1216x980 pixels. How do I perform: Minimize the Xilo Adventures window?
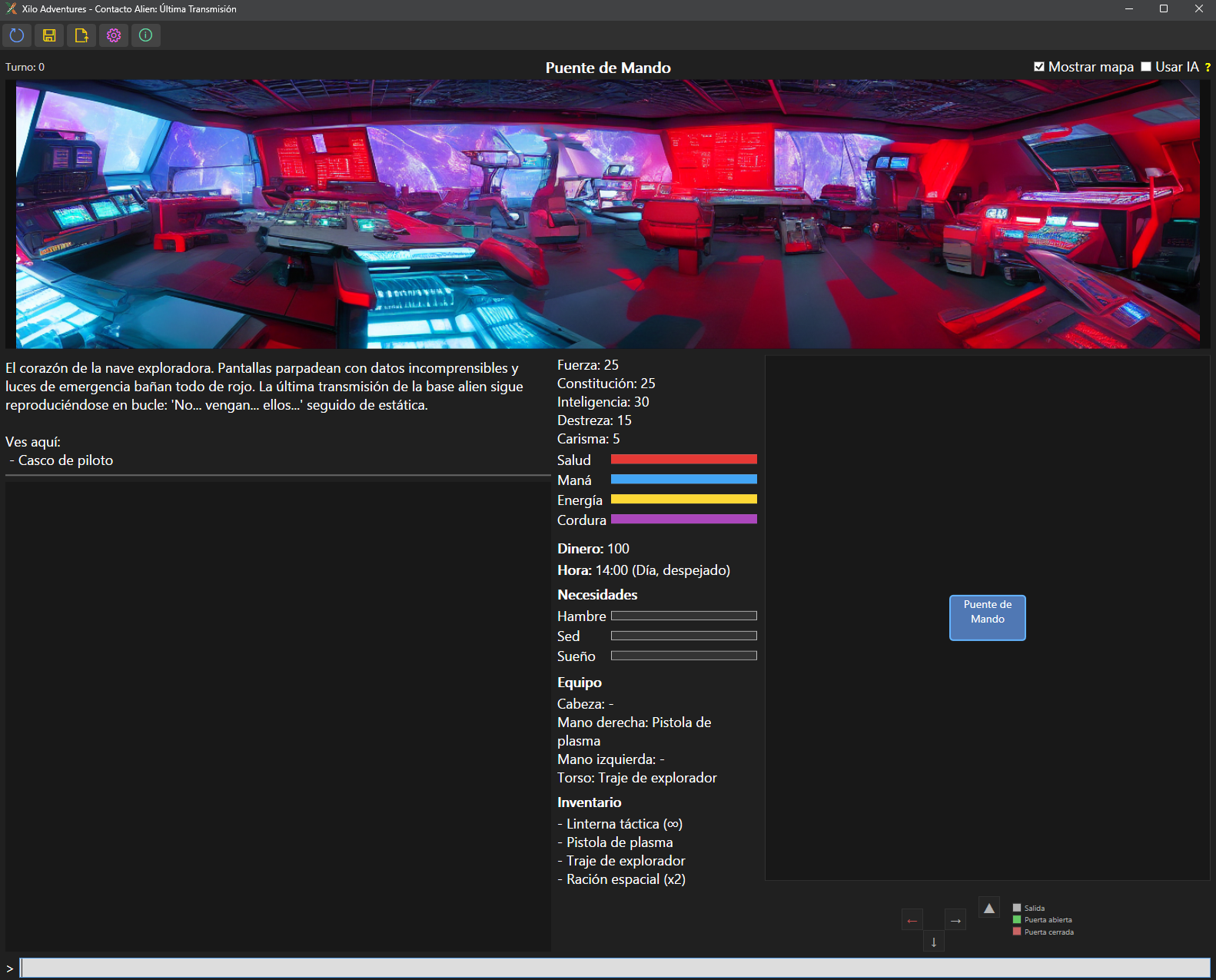1129,9
